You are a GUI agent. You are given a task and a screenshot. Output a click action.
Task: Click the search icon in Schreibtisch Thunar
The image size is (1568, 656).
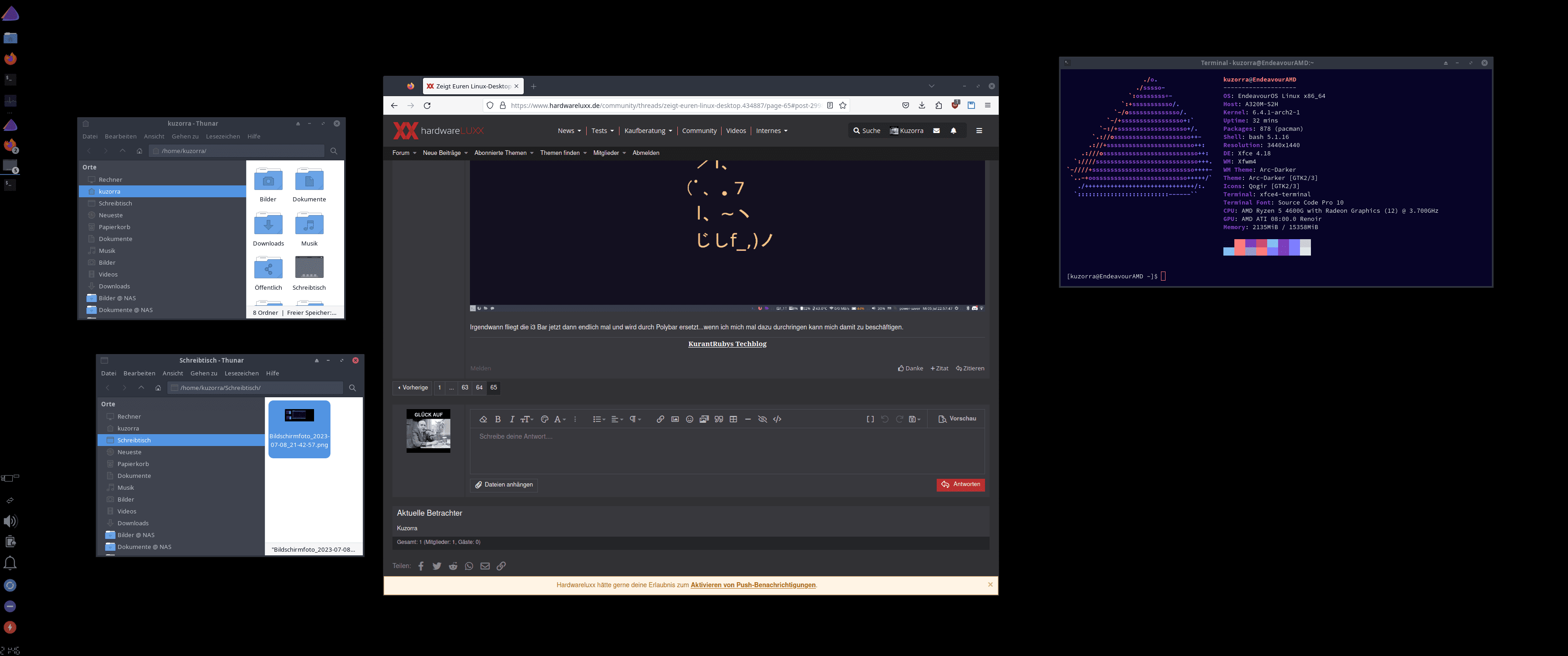352,388
